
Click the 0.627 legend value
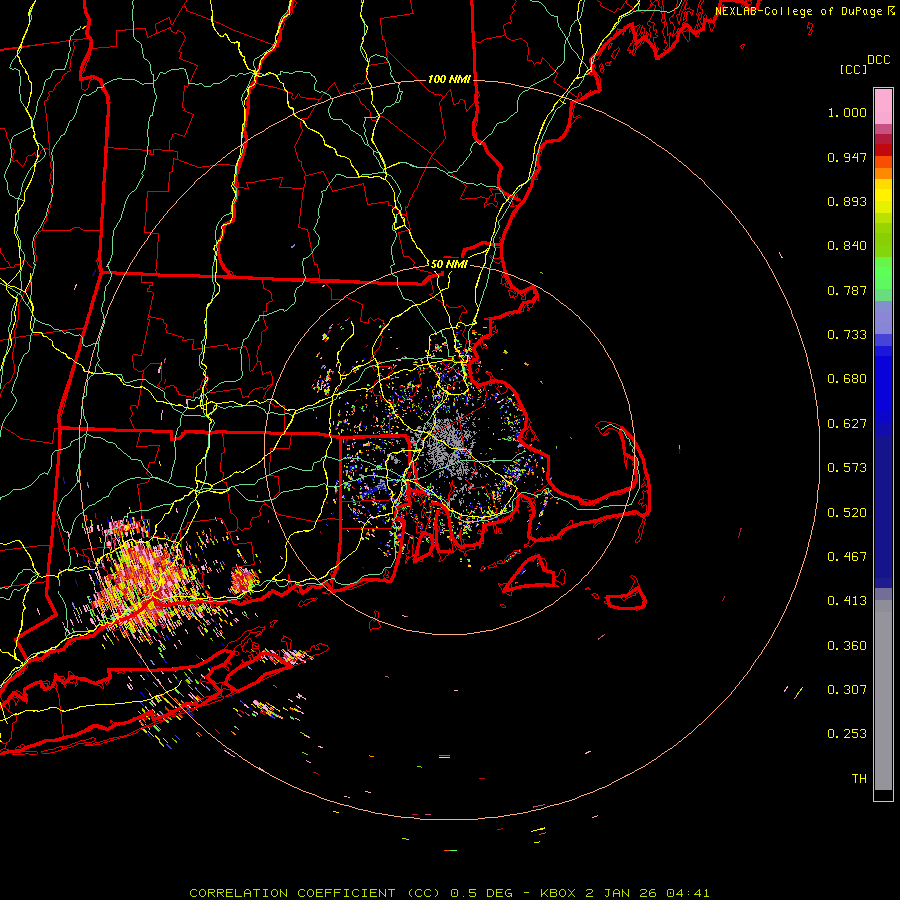click(x=847, y=424)
